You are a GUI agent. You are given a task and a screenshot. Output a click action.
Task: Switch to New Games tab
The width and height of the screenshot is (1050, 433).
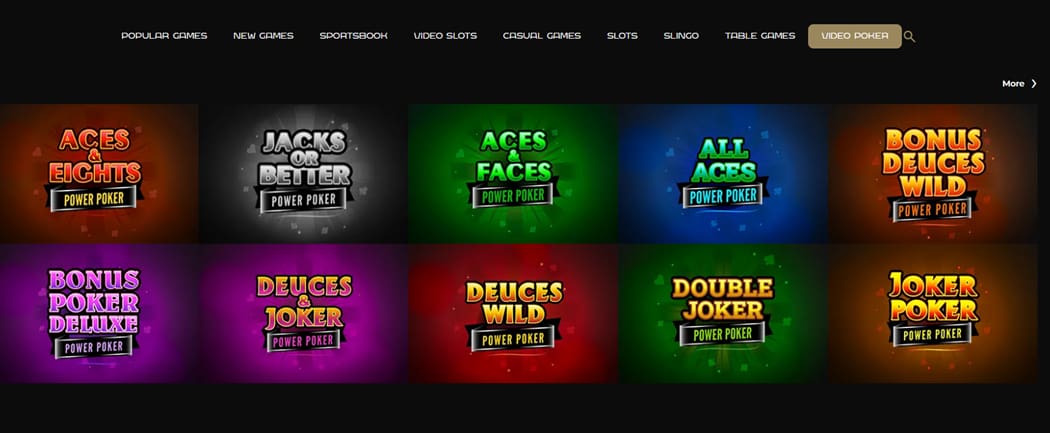click(x=263, y=36)
